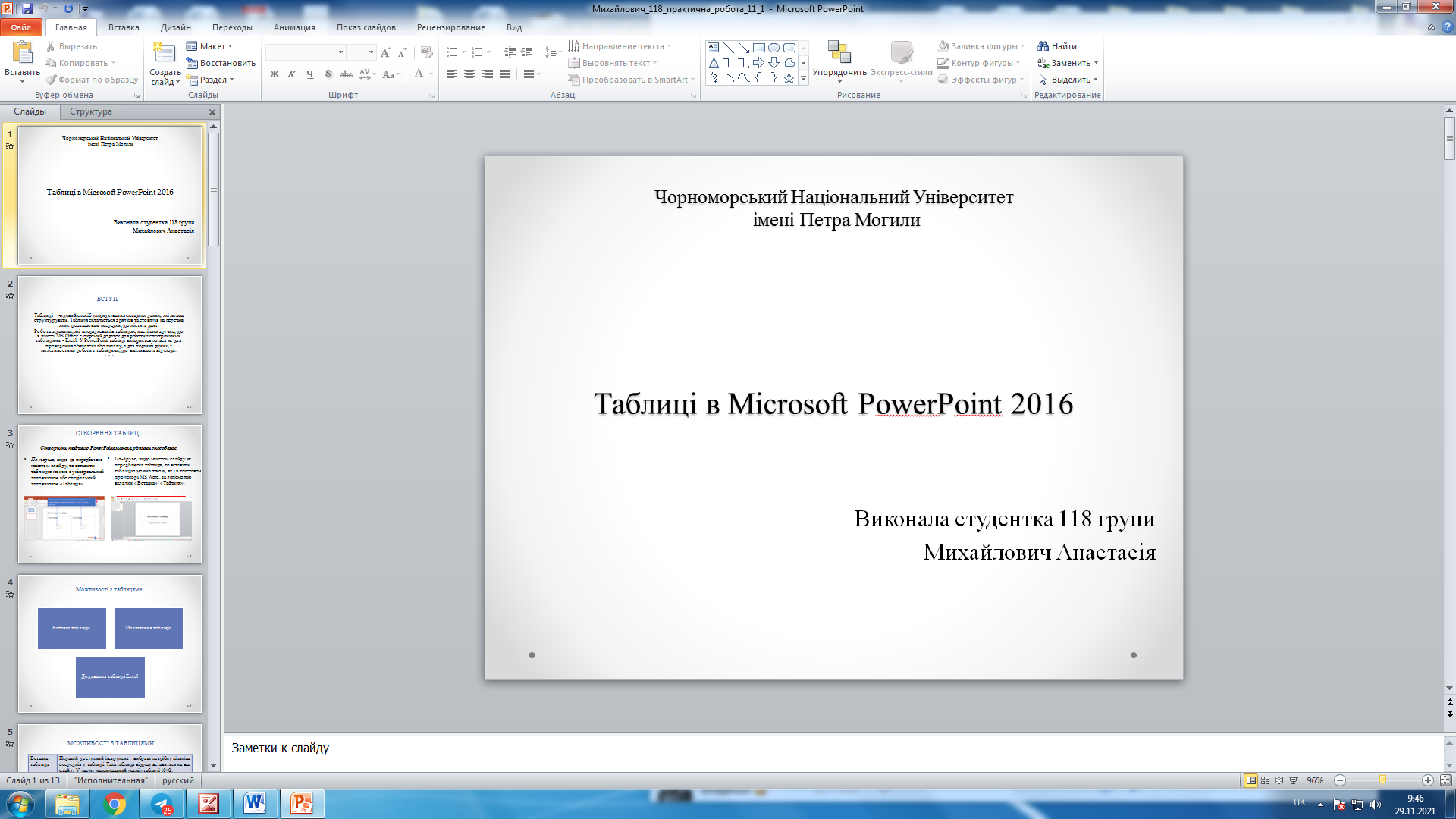Viewport: 1456px width, 819px height.
Task: Open the Font size combo box
Action: 361,52
